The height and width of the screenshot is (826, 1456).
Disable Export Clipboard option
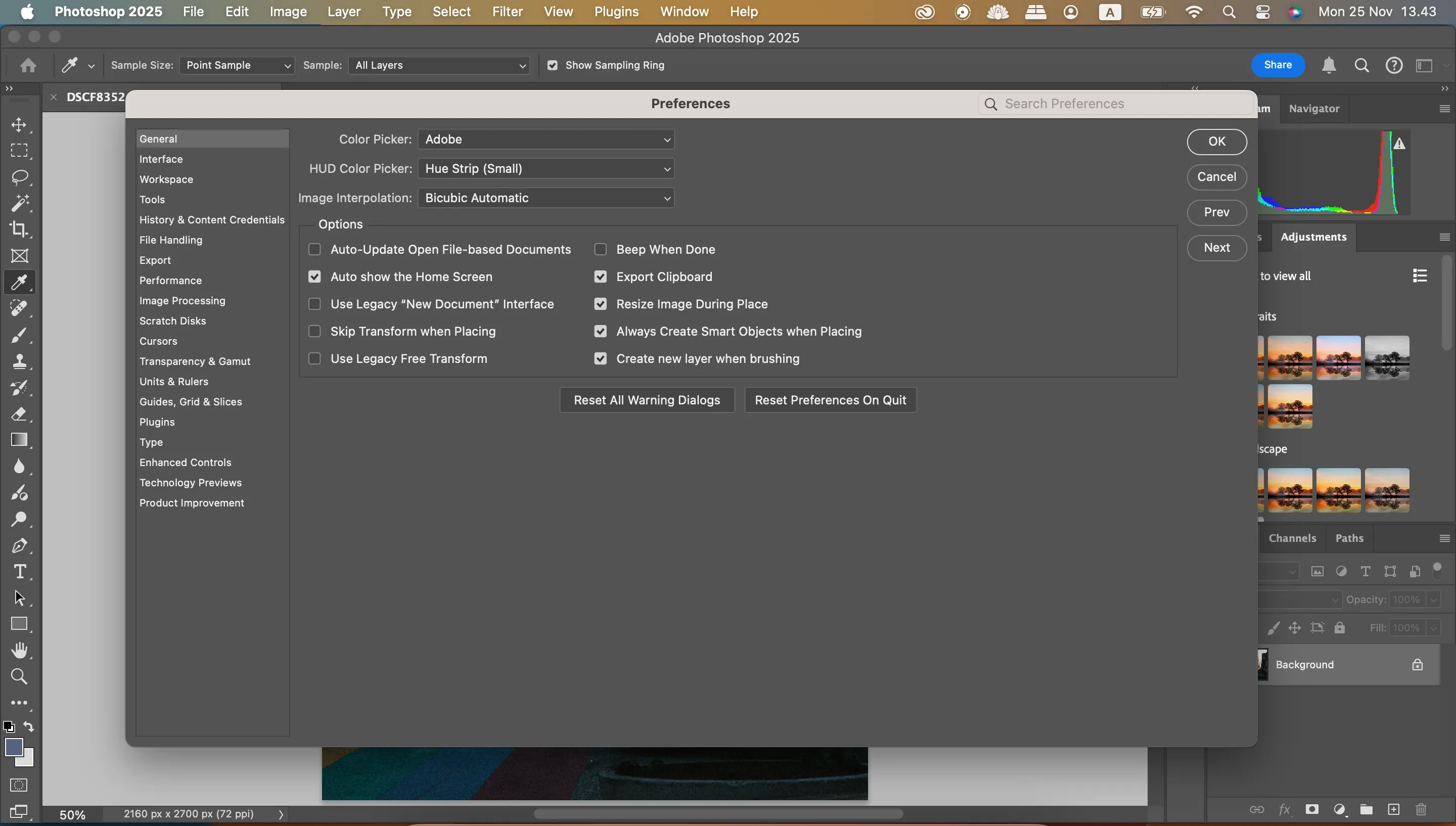(x=601, y=277)
